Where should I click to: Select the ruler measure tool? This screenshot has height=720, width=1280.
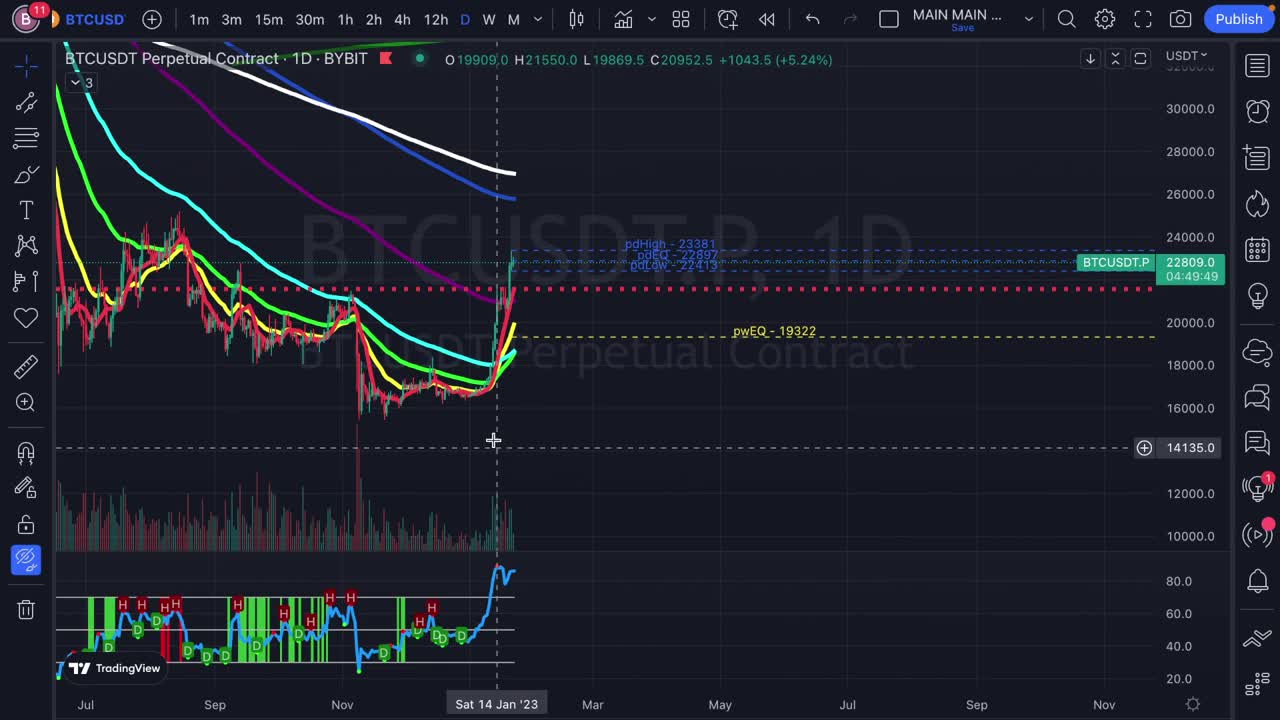click(26, 366)
